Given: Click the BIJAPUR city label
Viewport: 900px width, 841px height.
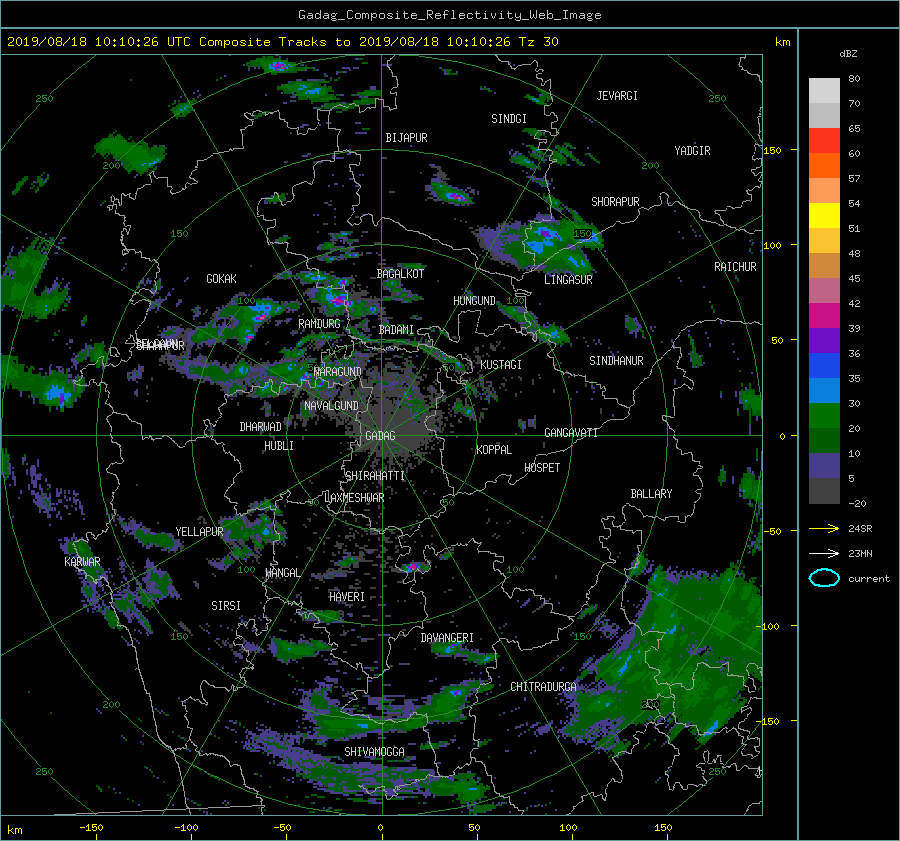Looking at the screenshot, I should [406, 138].
